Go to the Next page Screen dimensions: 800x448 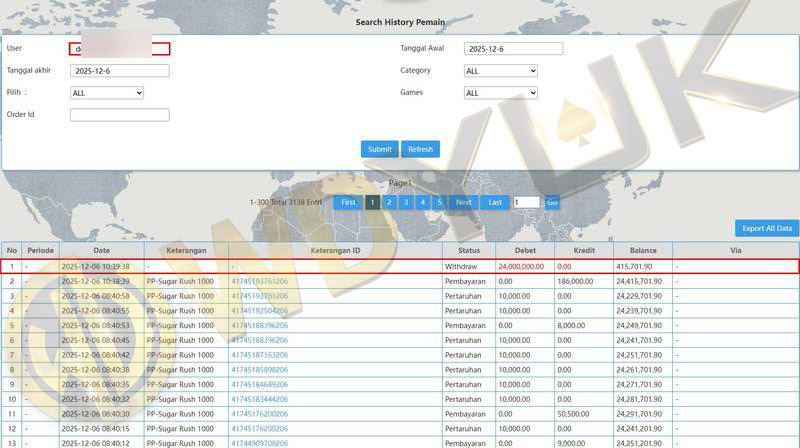click(x=463, y=202)
